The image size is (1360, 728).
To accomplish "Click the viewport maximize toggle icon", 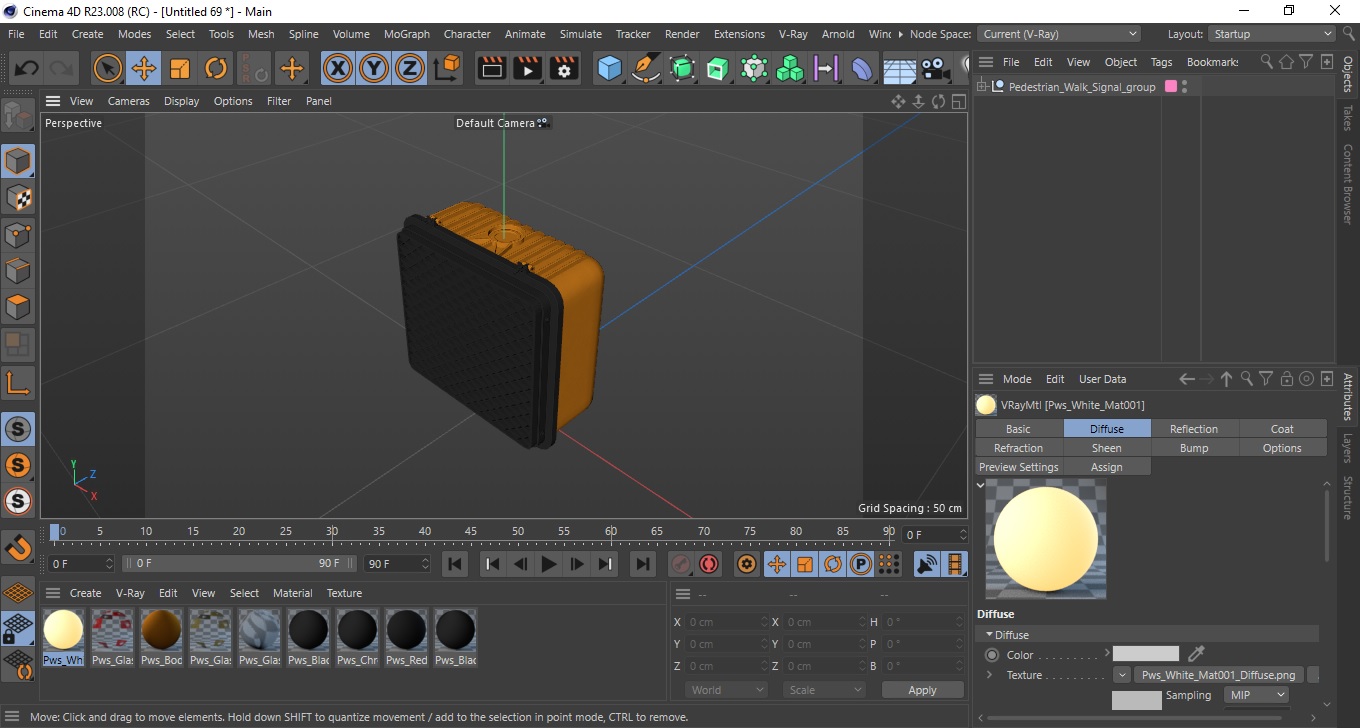I will tap(958, 101).
